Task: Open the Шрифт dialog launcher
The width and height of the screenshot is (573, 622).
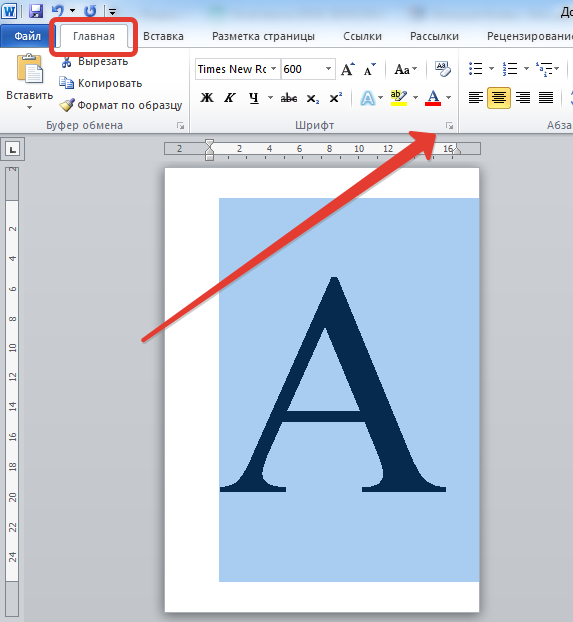Action: pos(449,126)
